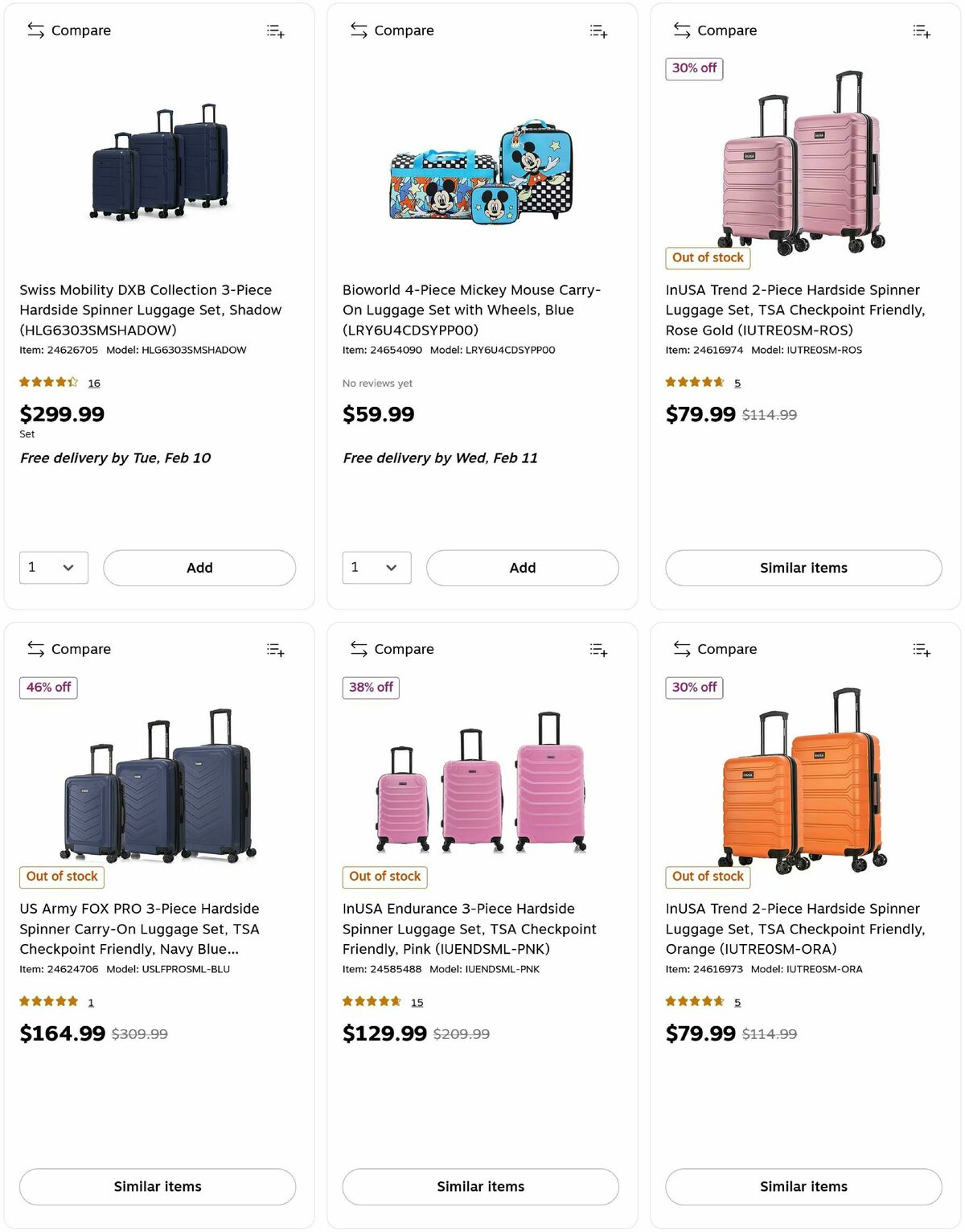The height and width of the screenshot is (1232, 965).
Task: Toggle Compare for Swiss Mobility DXB luggage set
Action: pos(69,31)
